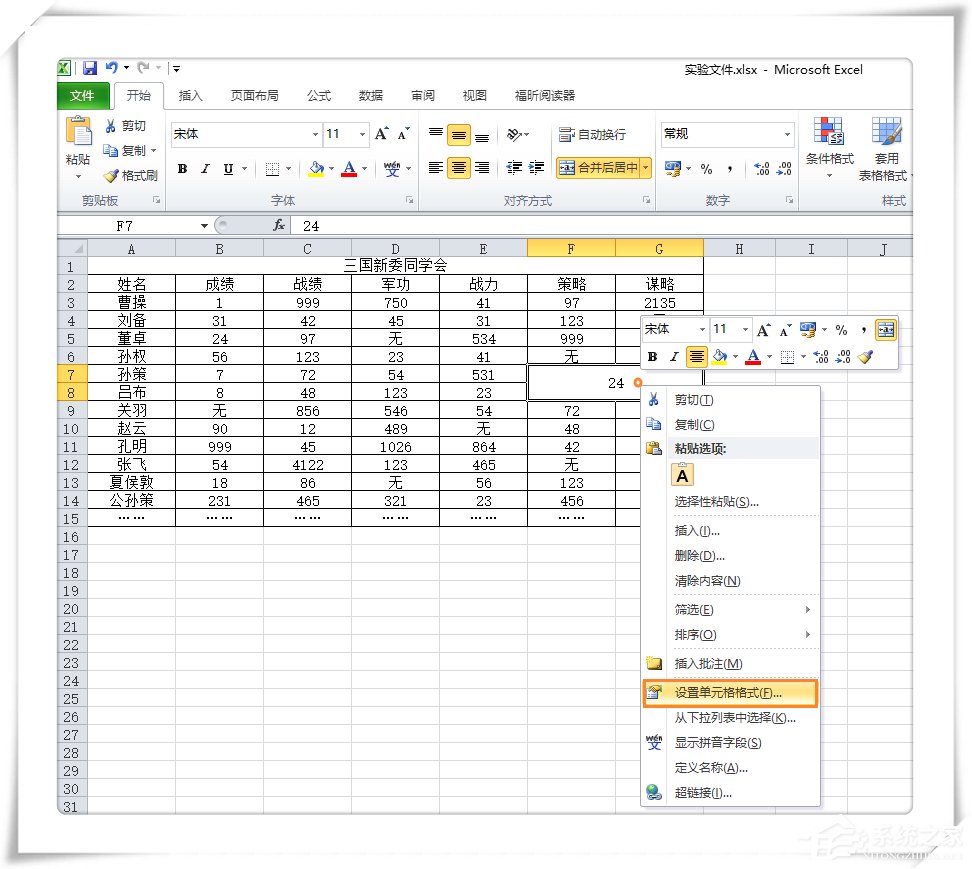This screenshot has width=972, height=869.
Task: Click the fx insert function icon
Action: tap(278, 225)
